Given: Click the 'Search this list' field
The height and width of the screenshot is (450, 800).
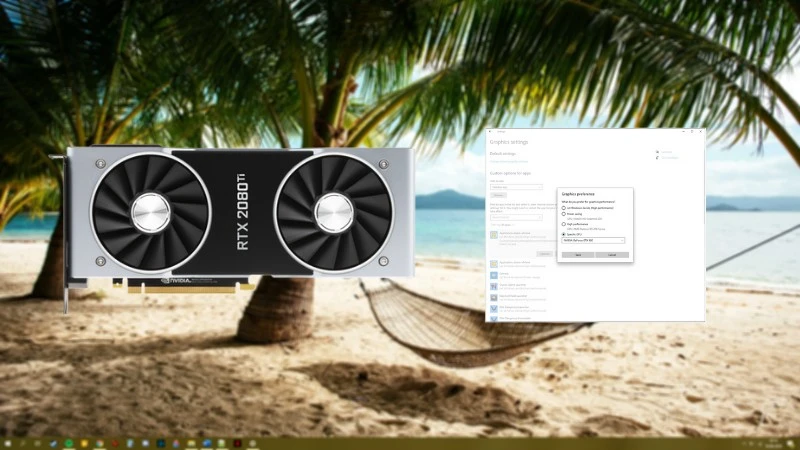Looking at the screenshot, I should pos(516,217).
